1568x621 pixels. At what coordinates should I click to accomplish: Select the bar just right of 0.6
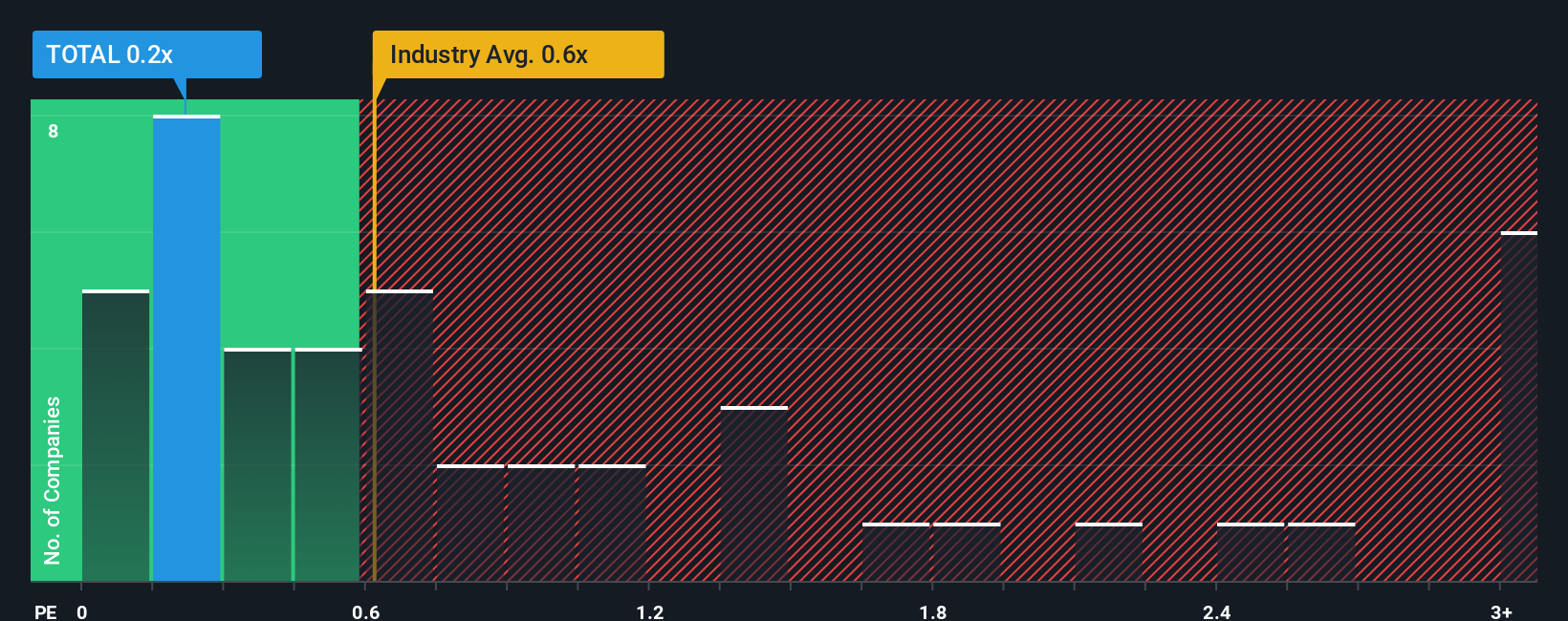[x=400, y=436]
